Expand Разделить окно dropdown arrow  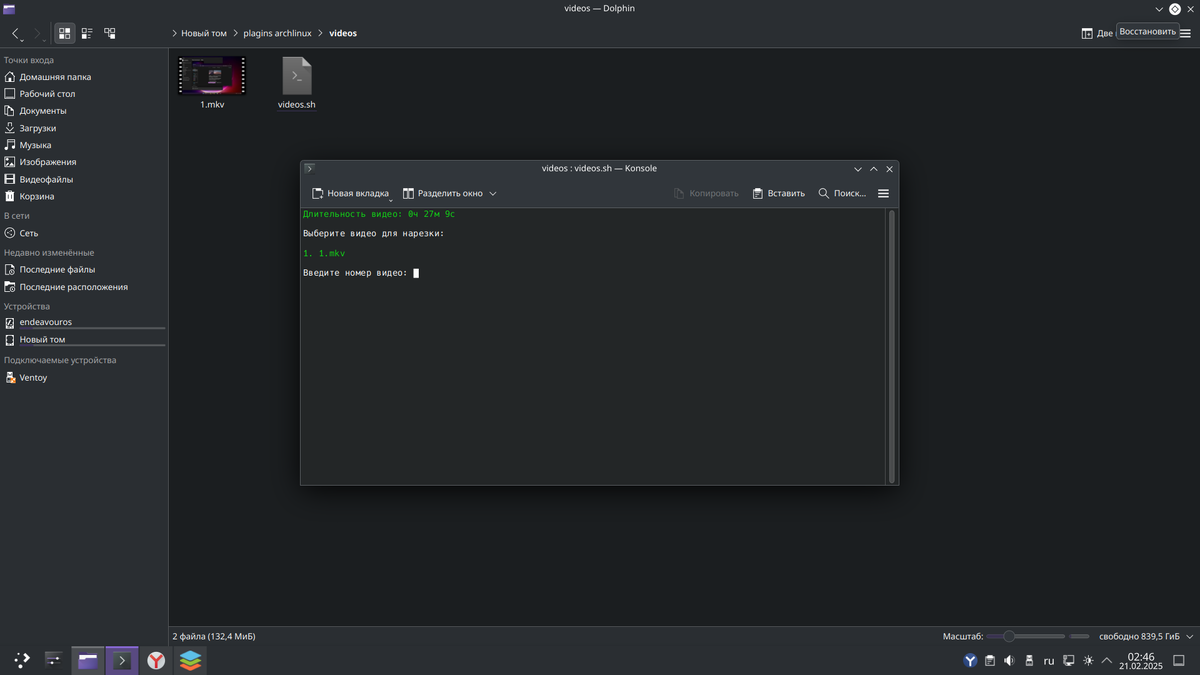(x=493, y=193)
